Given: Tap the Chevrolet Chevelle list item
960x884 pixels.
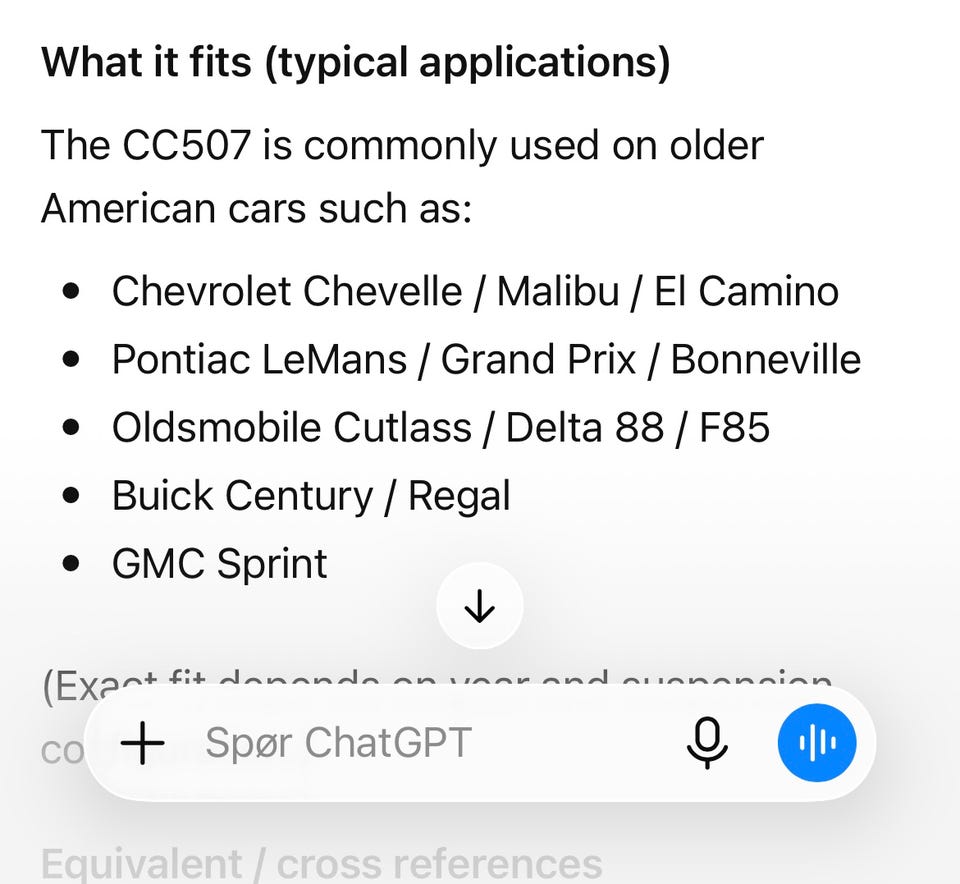Looking at the screenshot, I should pos(475,291).
